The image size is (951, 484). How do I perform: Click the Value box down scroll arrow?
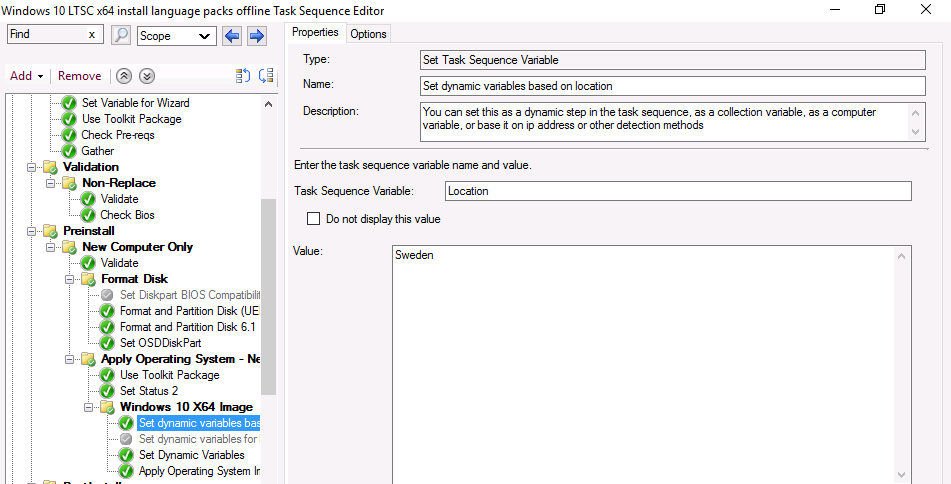click(x=902, y=475)
